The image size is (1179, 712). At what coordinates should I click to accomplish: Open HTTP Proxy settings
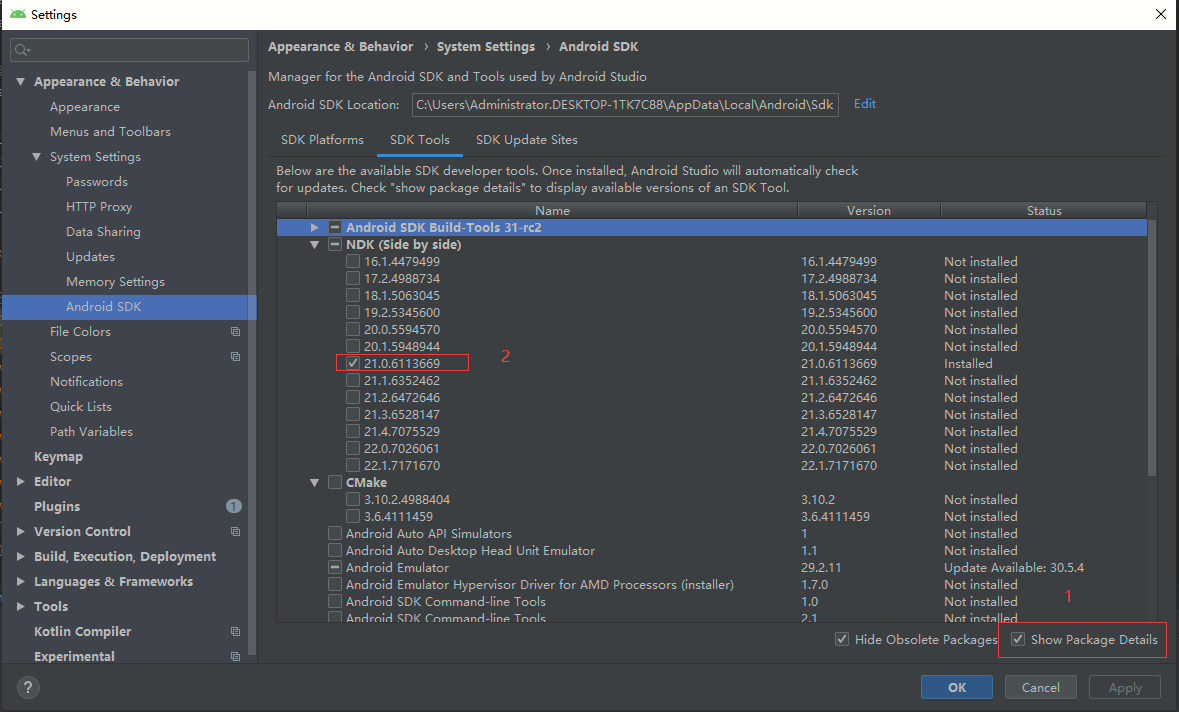point(99,207)
